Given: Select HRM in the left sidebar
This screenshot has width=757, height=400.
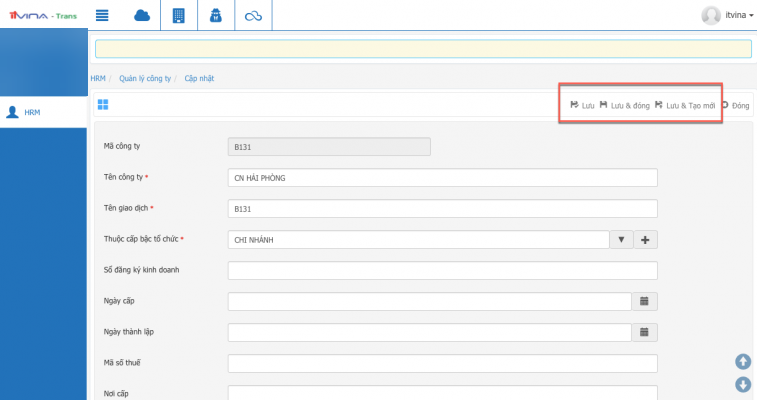Looking at the screenshot, I should (32, 112).
